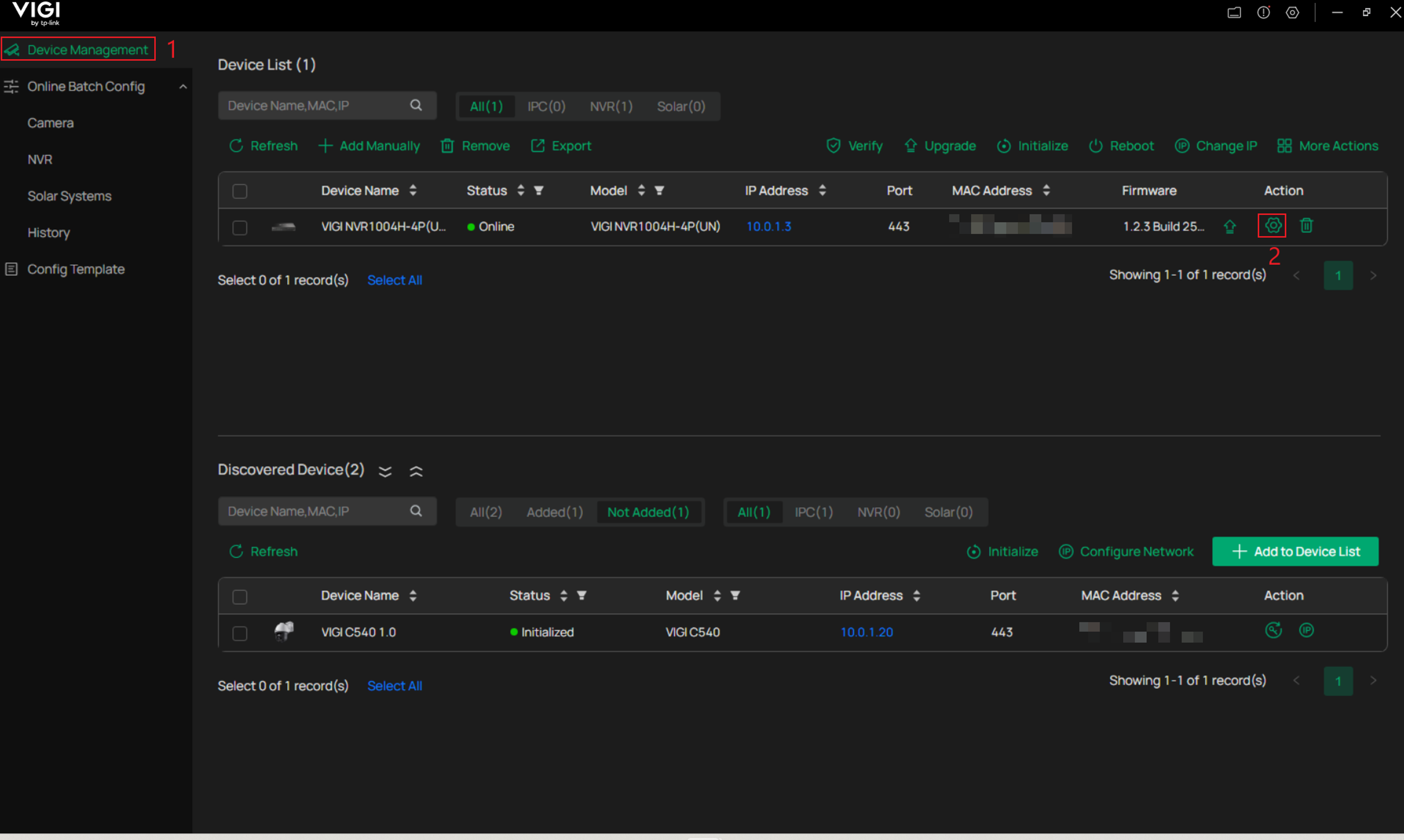This screenshot has width=1404, height=840.
Task: Switch Device List to NVR(1) tab
Action: coord(611,106)
